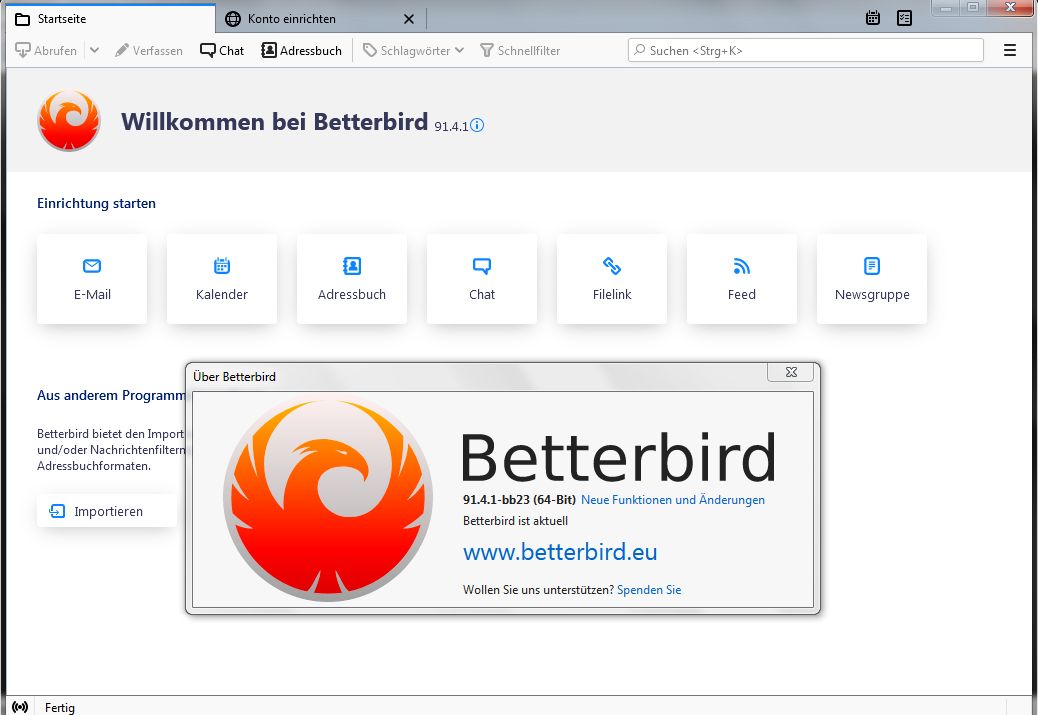Focus the Suchen search field
This screenshot has height=715, width=1038.
pyautogui.click(x=806, y=50)
